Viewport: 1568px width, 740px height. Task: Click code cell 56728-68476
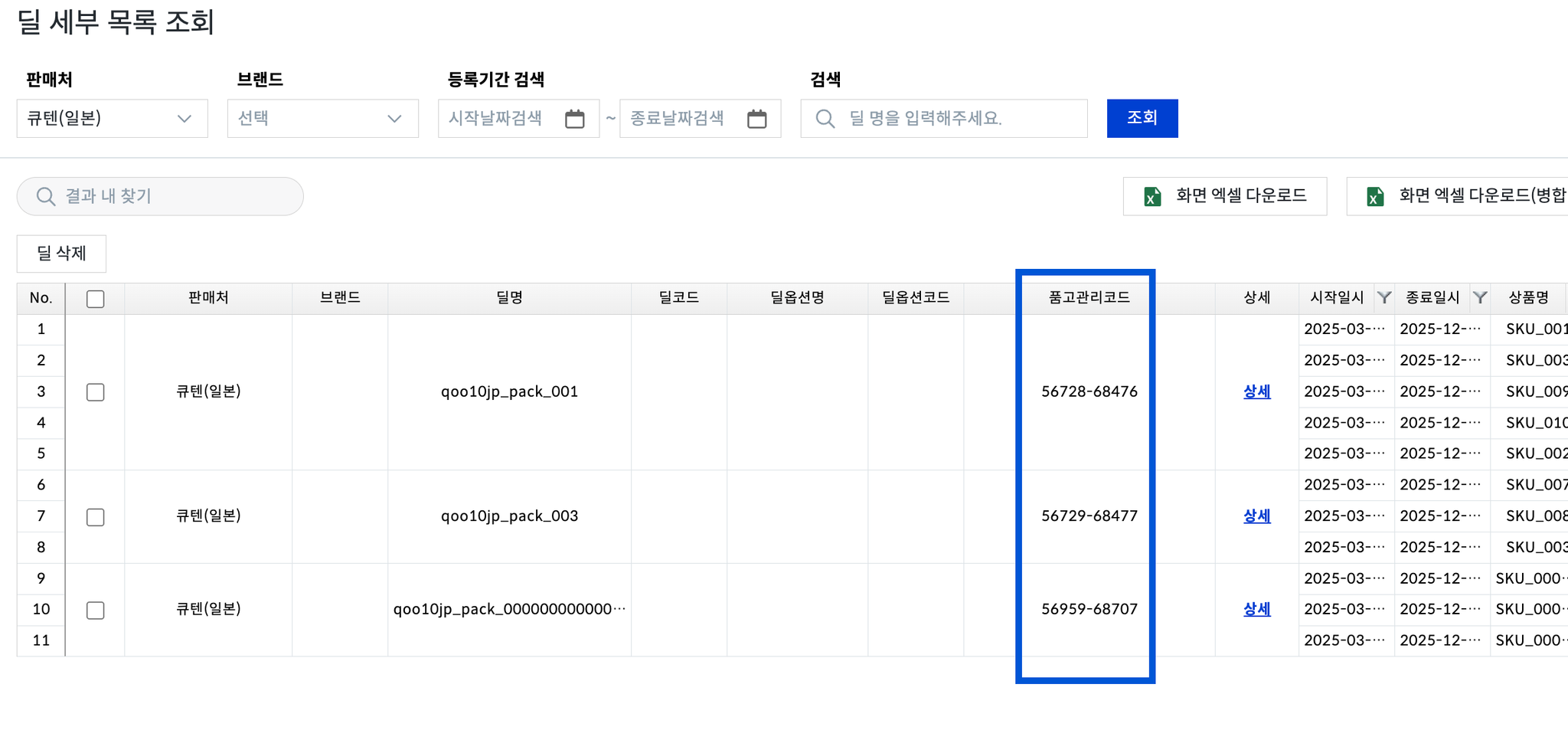pos(1089,391)
